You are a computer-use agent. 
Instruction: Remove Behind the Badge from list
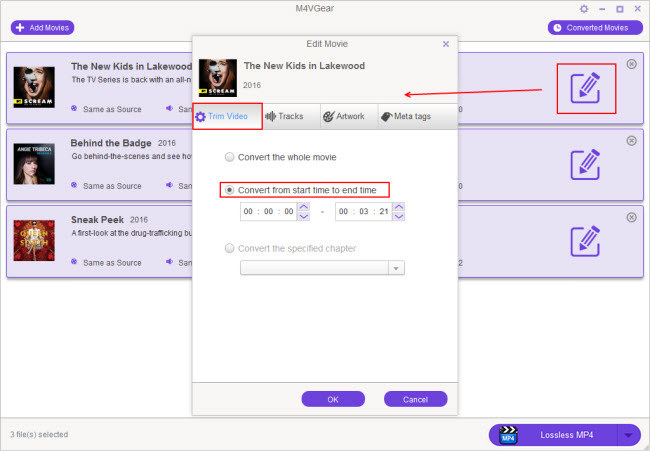pos(631,141)
